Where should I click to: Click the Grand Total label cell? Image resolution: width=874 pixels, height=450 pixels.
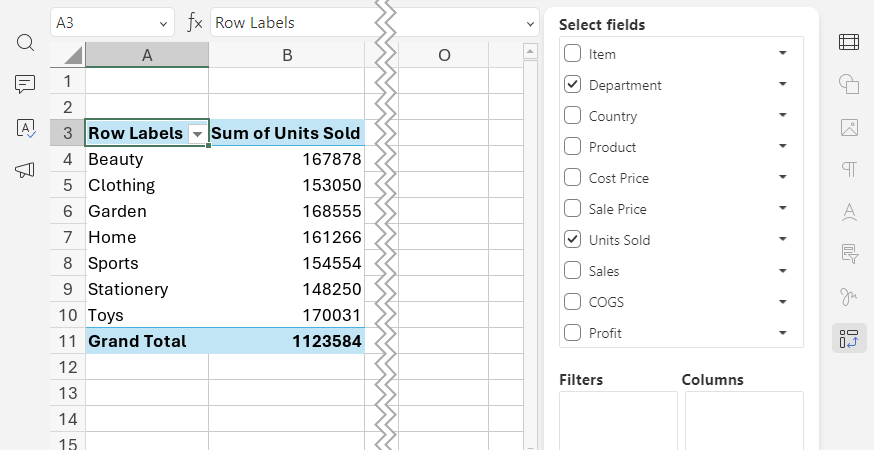pyautogui.click(x=147, y=341)
